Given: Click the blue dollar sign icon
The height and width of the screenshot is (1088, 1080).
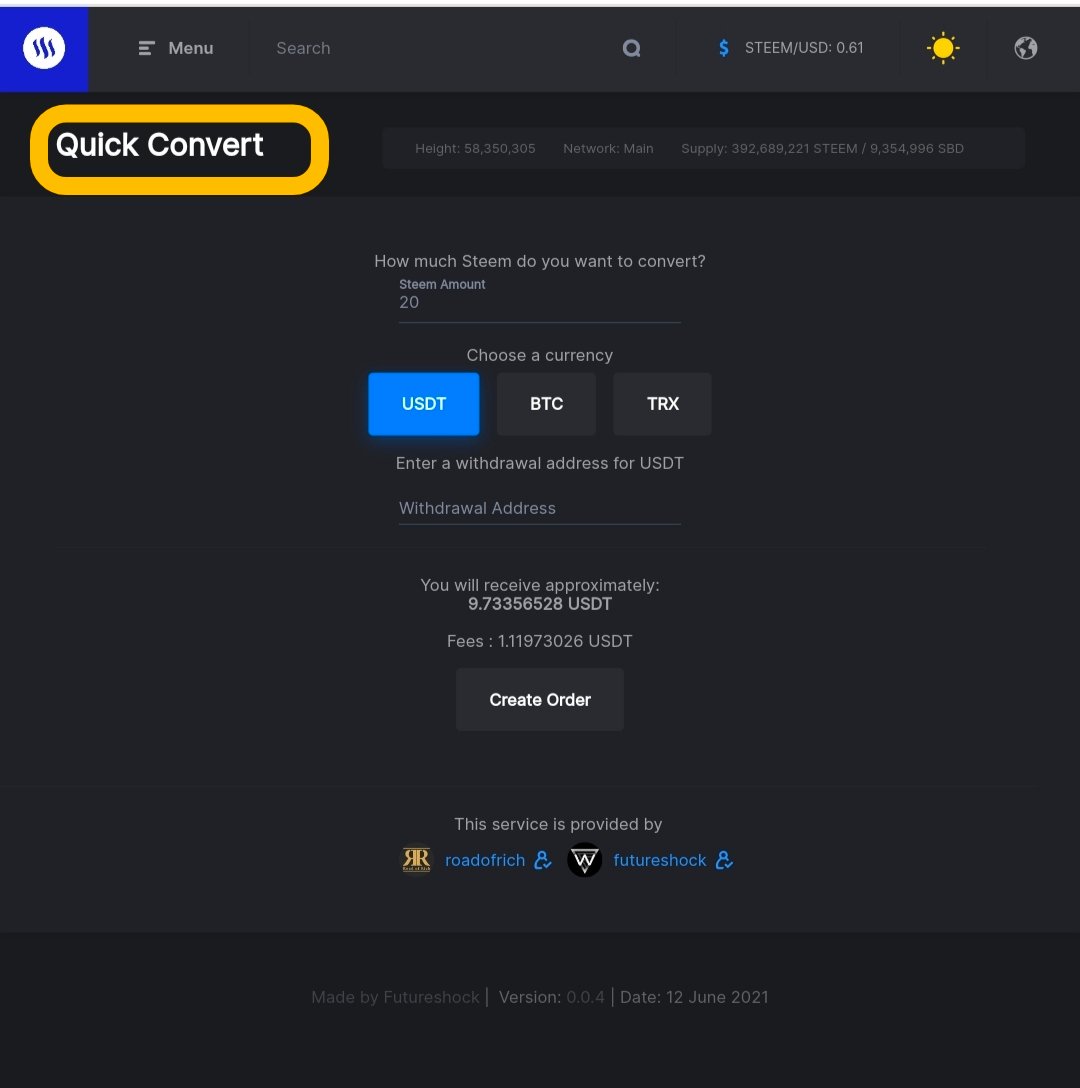Looking at the screenshot, I should coord(723,48).
